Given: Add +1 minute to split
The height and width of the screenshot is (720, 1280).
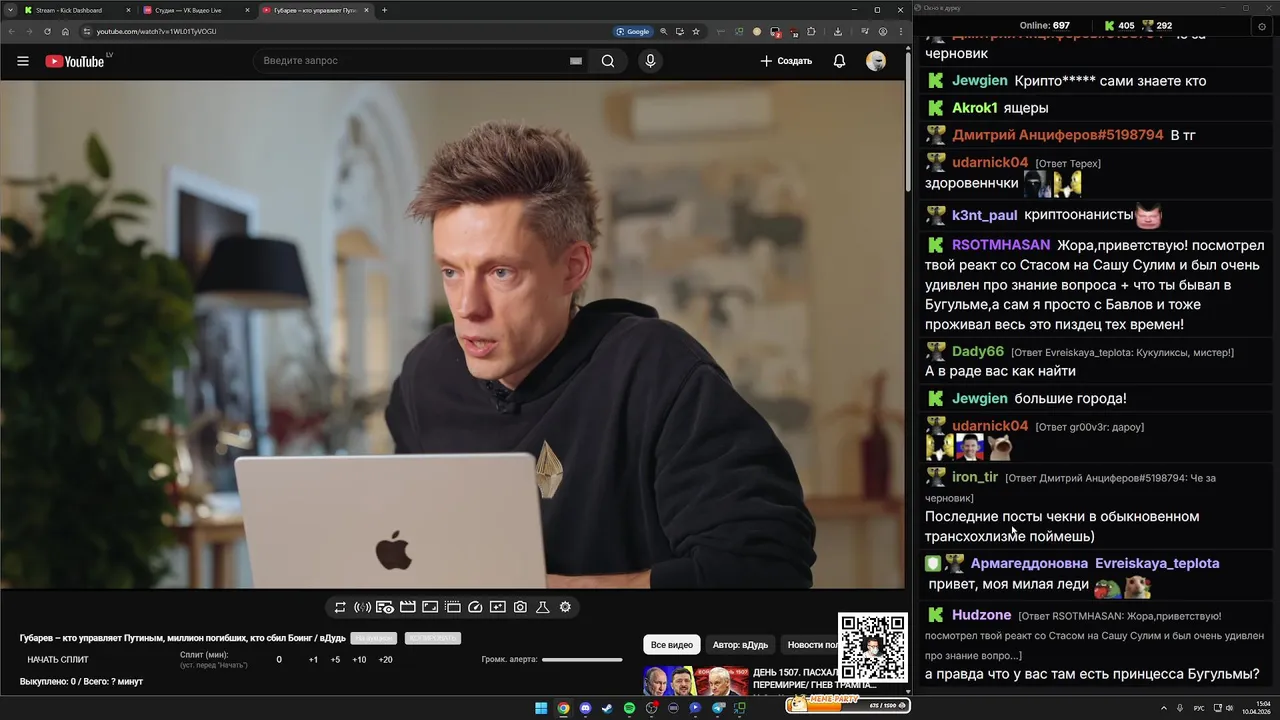Looking at the screenshot, I should pos(313,660).
